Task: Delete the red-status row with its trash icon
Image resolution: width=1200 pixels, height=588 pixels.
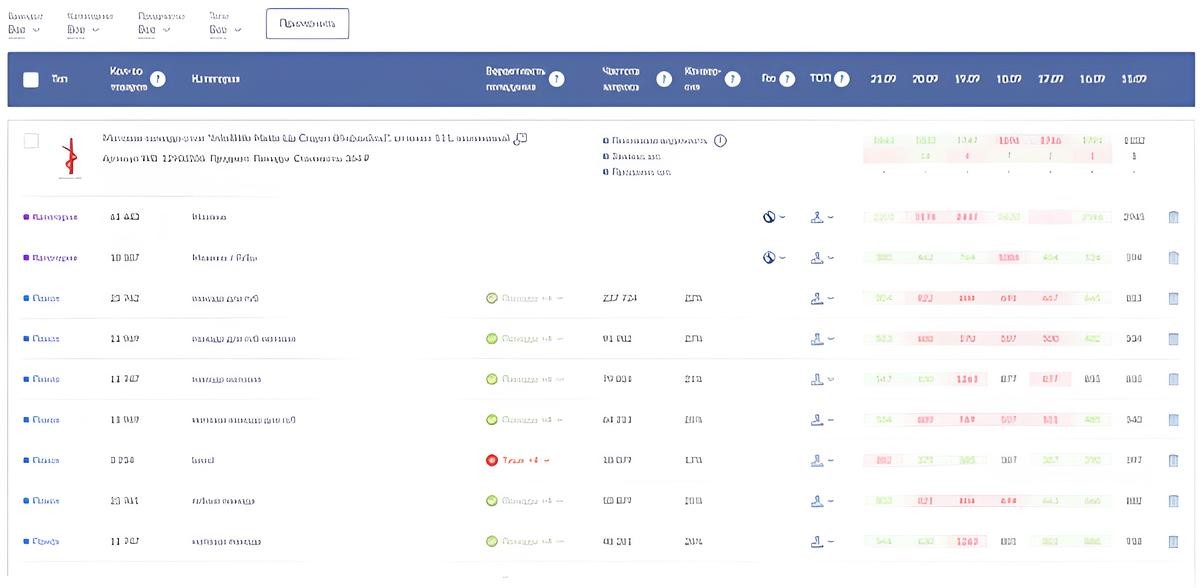Action: [1174, 461]
